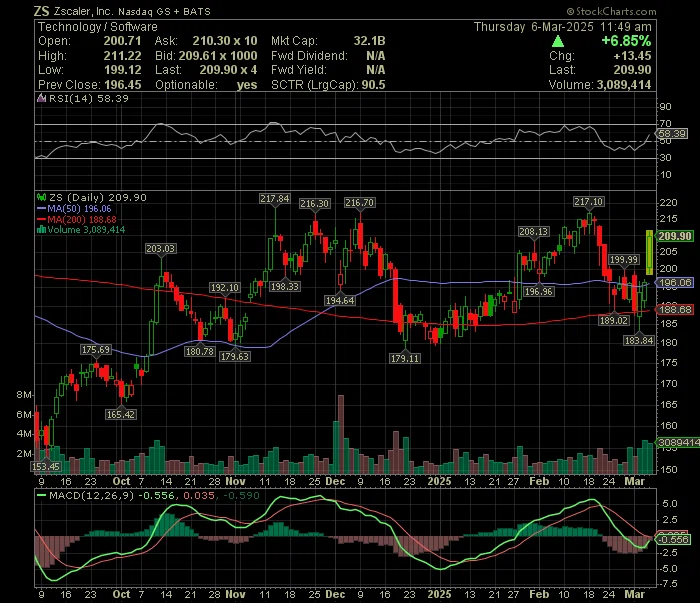700x603 pixels.
Task: Click the MACD(12,26,9) indicator label
Action: pyautogui.click(x=92, y=495)
